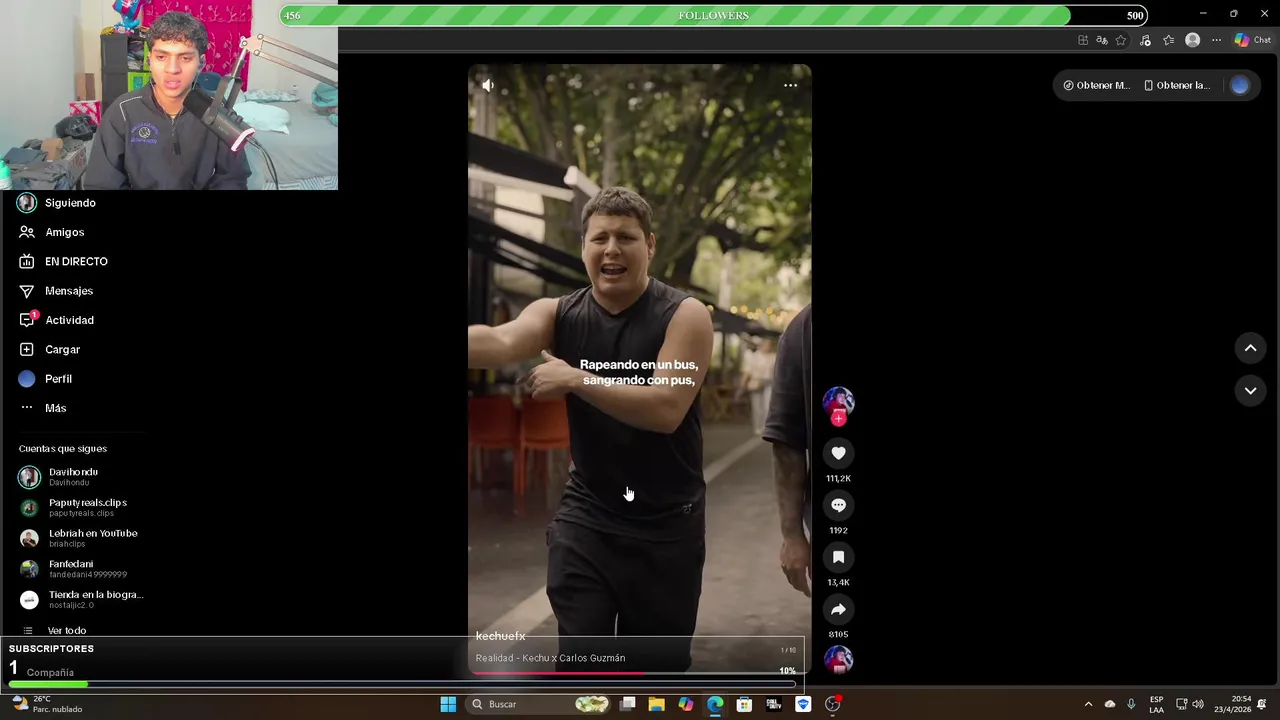Screen dimensions: 1280x720
Task: Open the video three-dots options menu
Action: coord(790,85)
